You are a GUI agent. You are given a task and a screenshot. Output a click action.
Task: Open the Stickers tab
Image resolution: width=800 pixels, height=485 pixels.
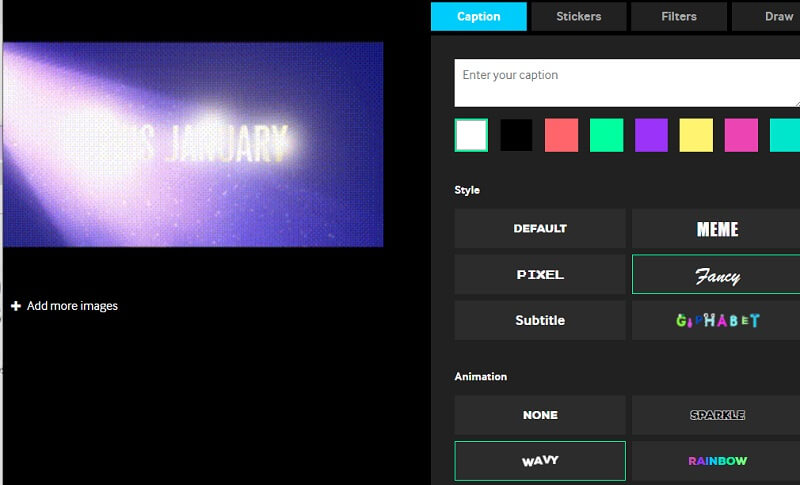pos(579,16)
